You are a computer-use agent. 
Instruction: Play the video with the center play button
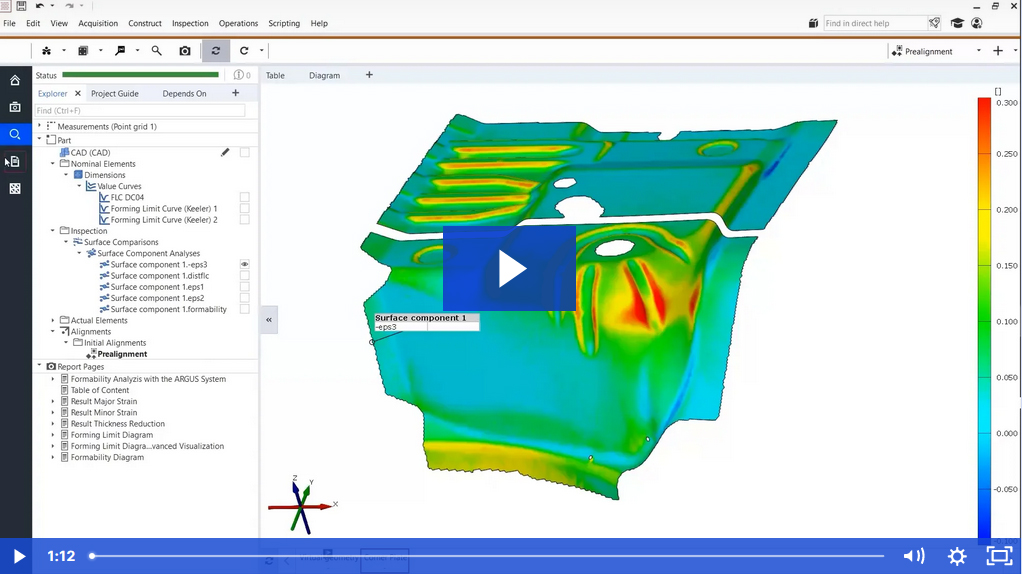click(510, 268)
